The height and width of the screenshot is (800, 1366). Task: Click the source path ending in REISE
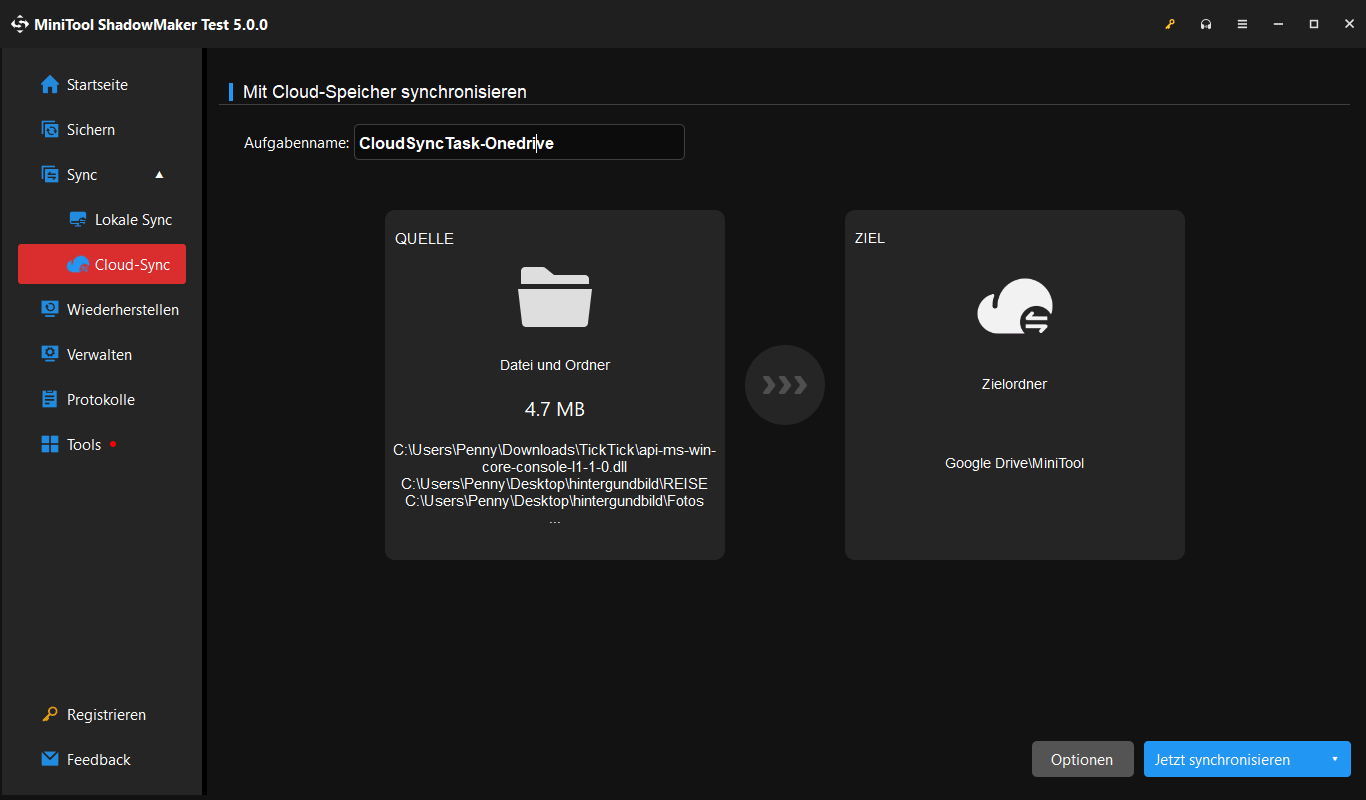pyautogui.click(x=555, y=484)
